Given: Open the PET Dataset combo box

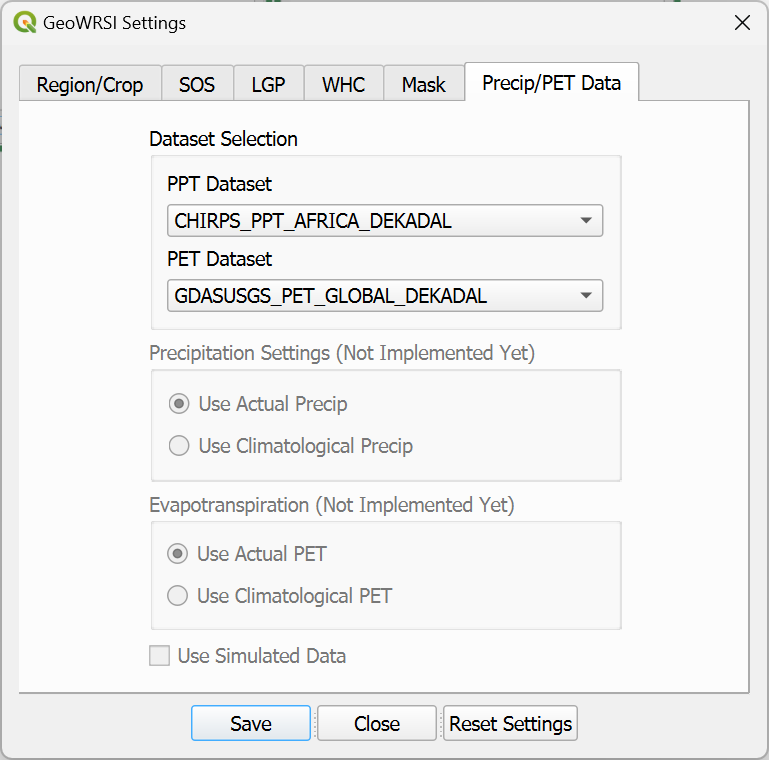Looking at the screenshot, I should (x=385, y=296).
